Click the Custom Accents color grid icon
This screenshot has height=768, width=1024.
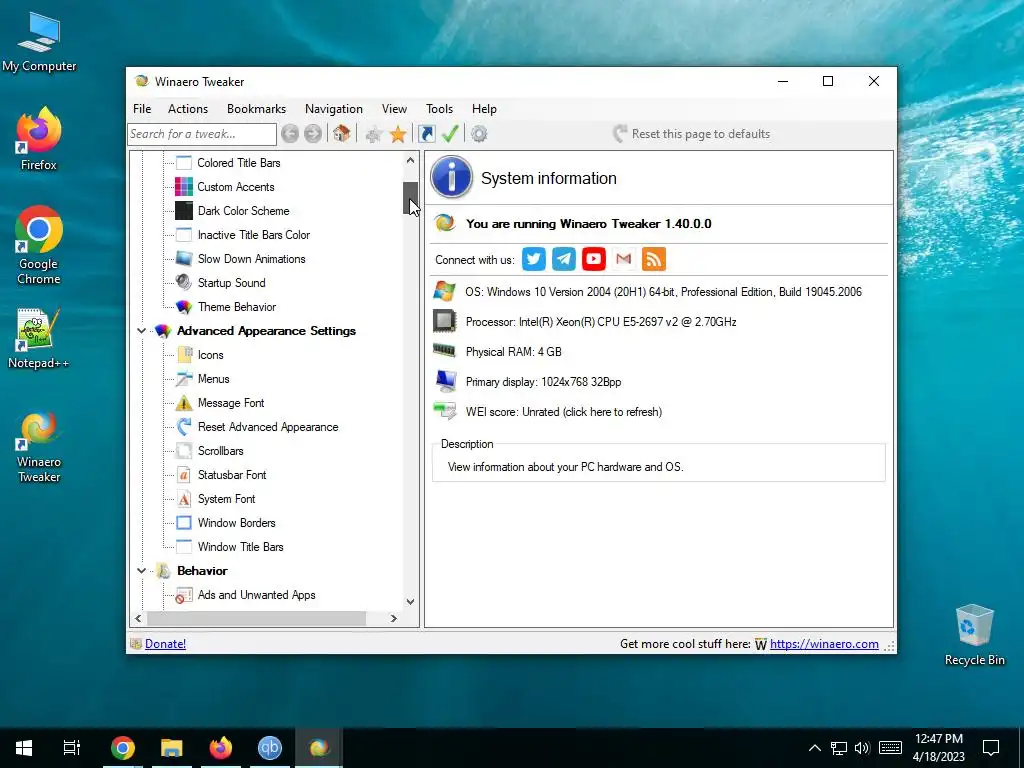point(184,187)
